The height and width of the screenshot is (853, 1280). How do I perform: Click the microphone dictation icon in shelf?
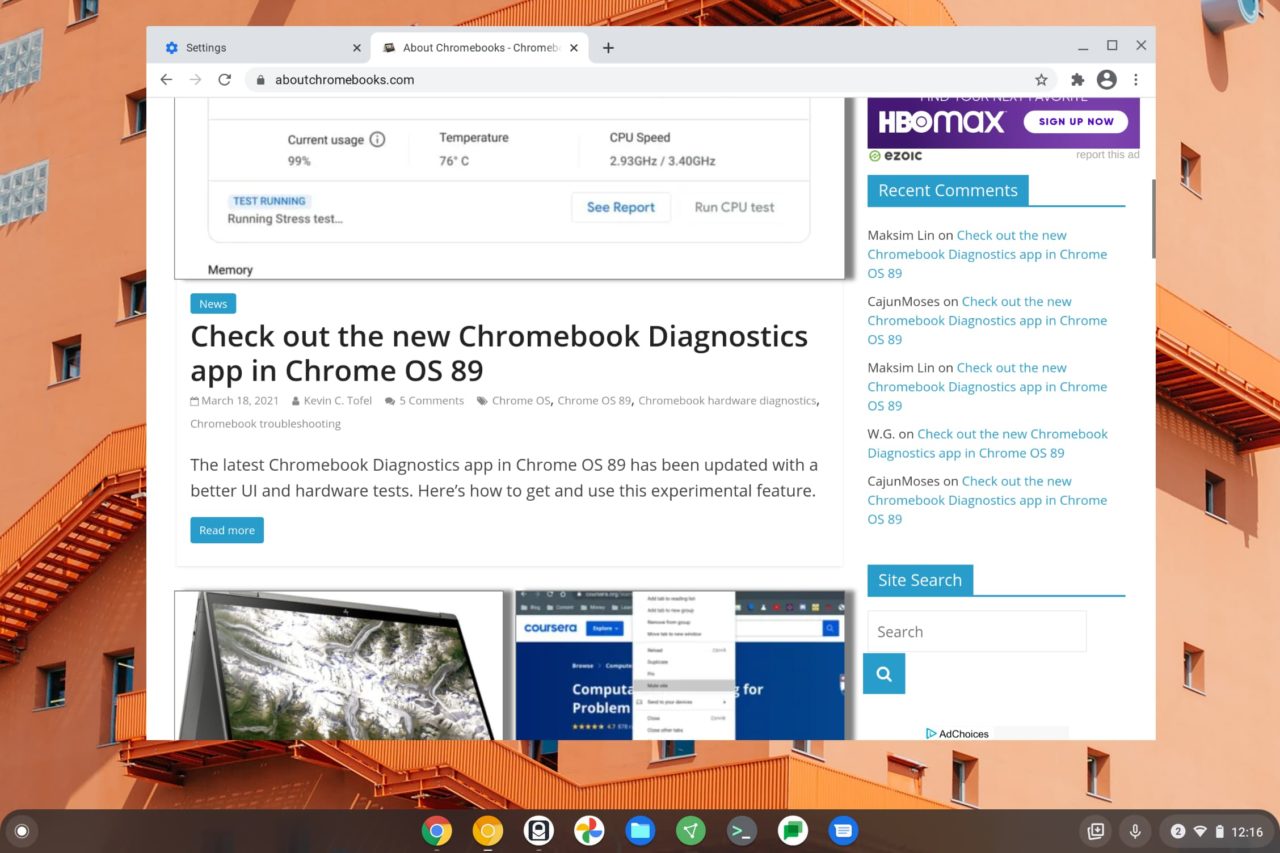1135,831
